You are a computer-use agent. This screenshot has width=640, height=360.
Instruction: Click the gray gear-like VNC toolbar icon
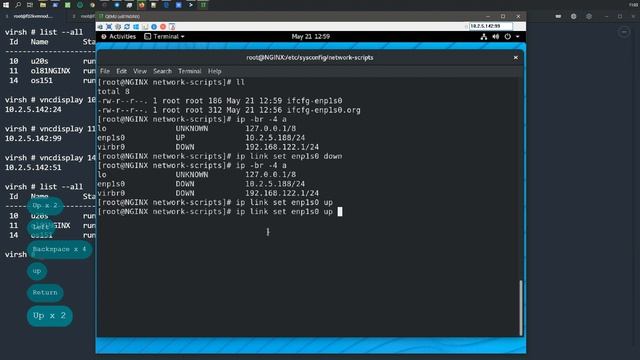(x=118, y=27)
